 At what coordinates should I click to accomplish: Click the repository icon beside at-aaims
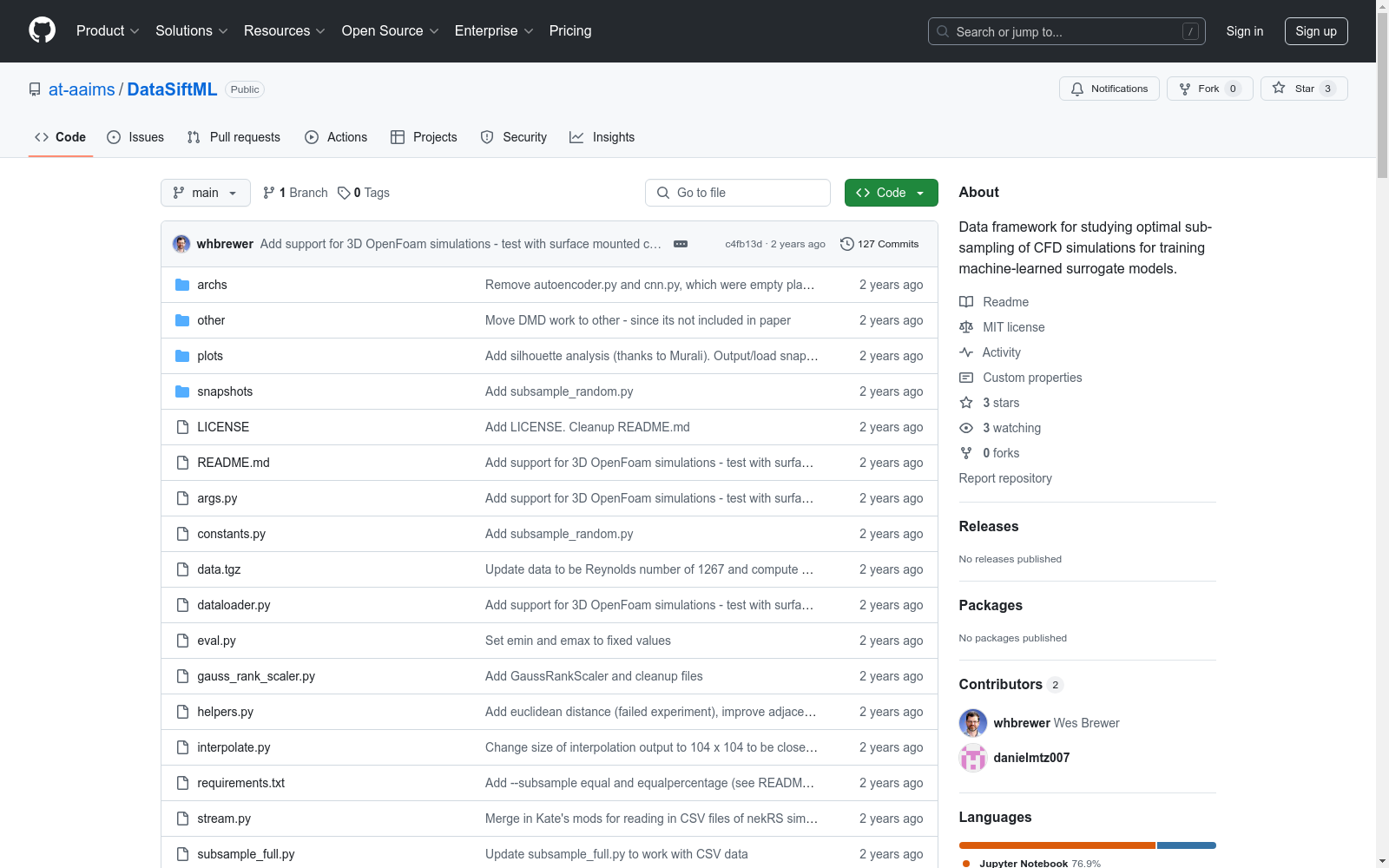pyautogui.click(x=35, y=89)
